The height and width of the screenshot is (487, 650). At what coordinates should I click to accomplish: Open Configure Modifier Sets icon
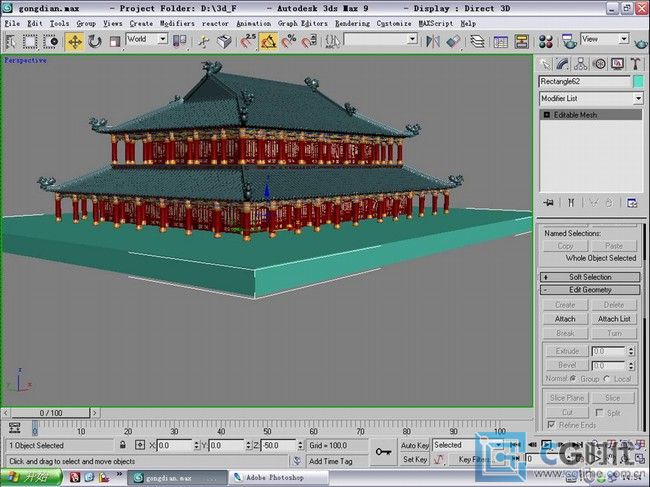point(632,203)
